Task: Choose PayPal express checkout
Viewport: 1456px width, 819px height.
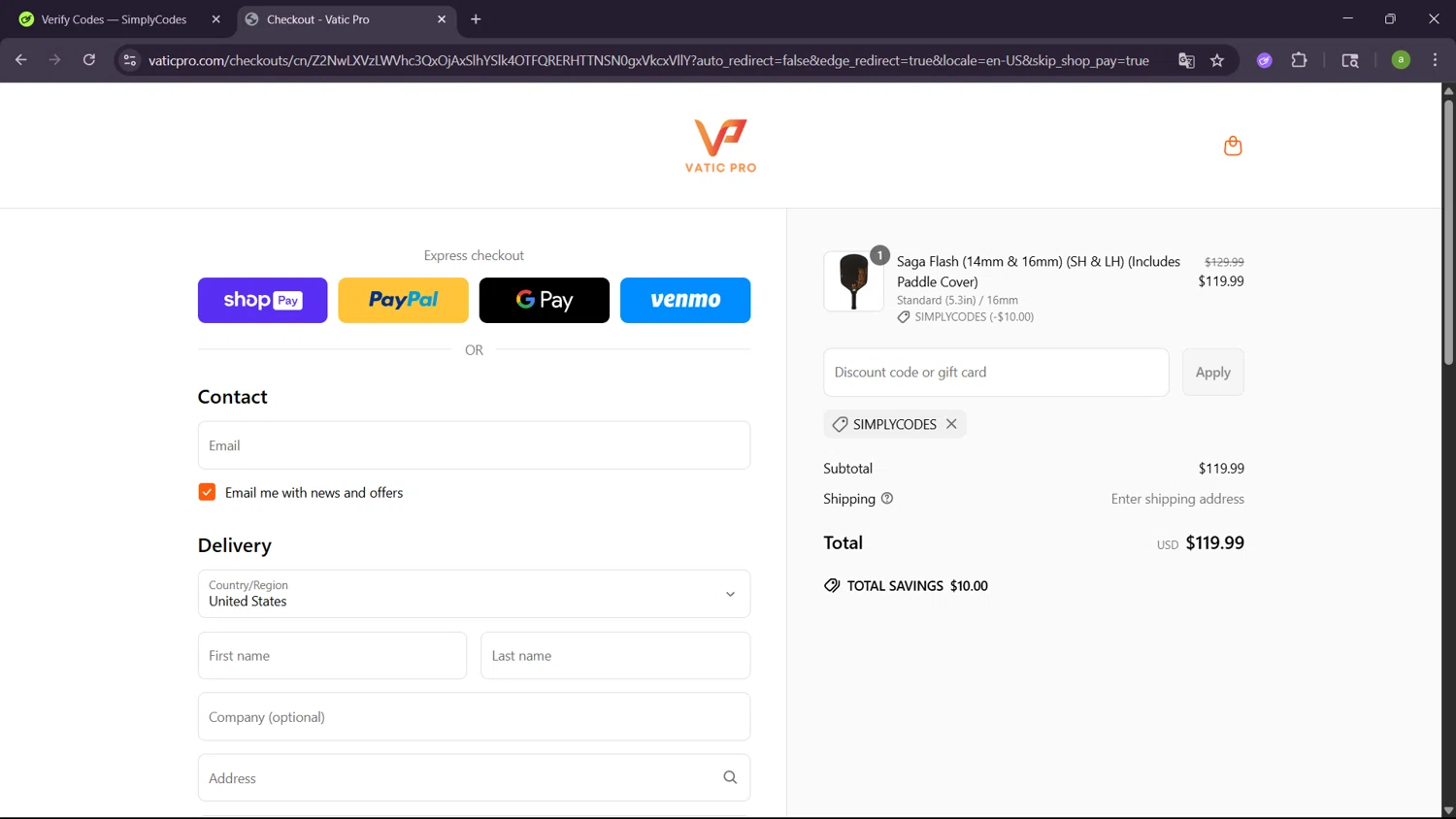Action: click(403, 300)
